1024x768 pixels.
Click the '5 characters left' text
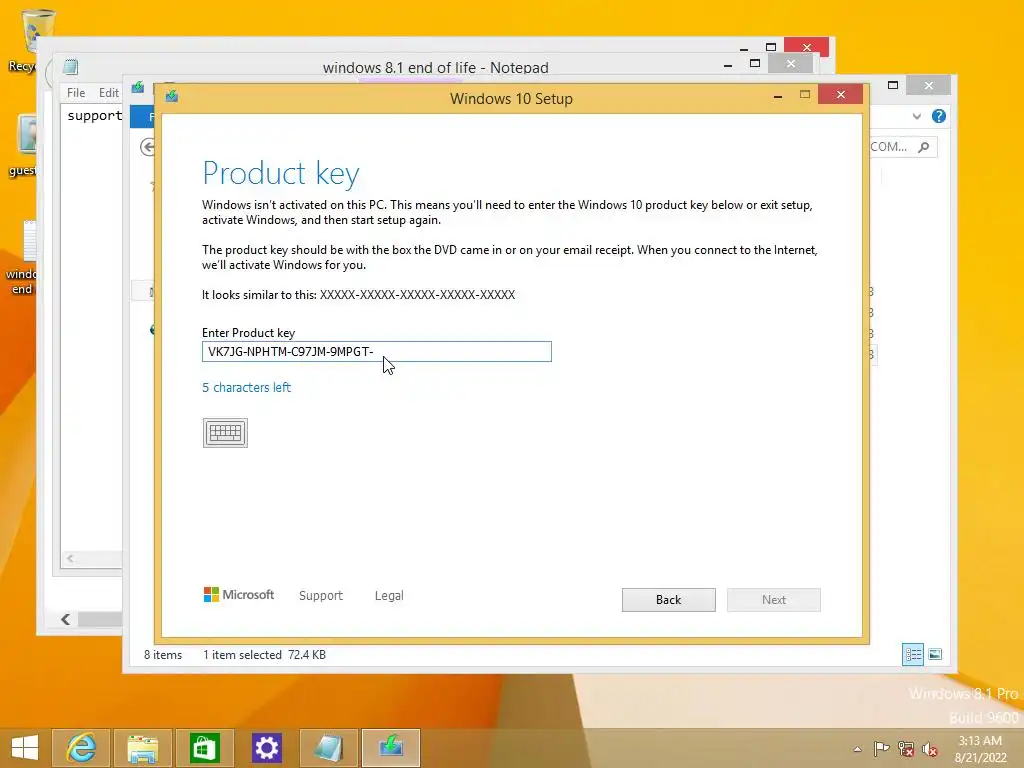point(246,387)
